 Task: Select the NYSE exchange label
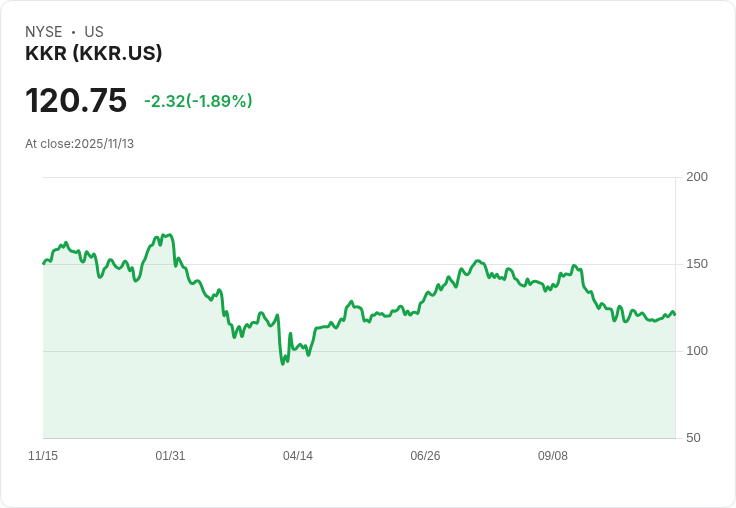[45, 32]
